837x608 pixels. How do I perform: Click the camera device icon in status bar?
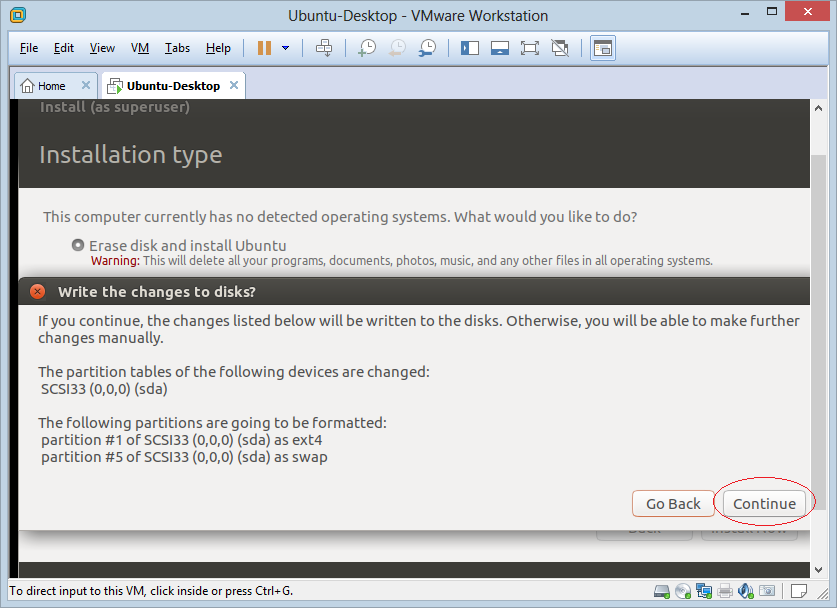[x=767, y=591]
